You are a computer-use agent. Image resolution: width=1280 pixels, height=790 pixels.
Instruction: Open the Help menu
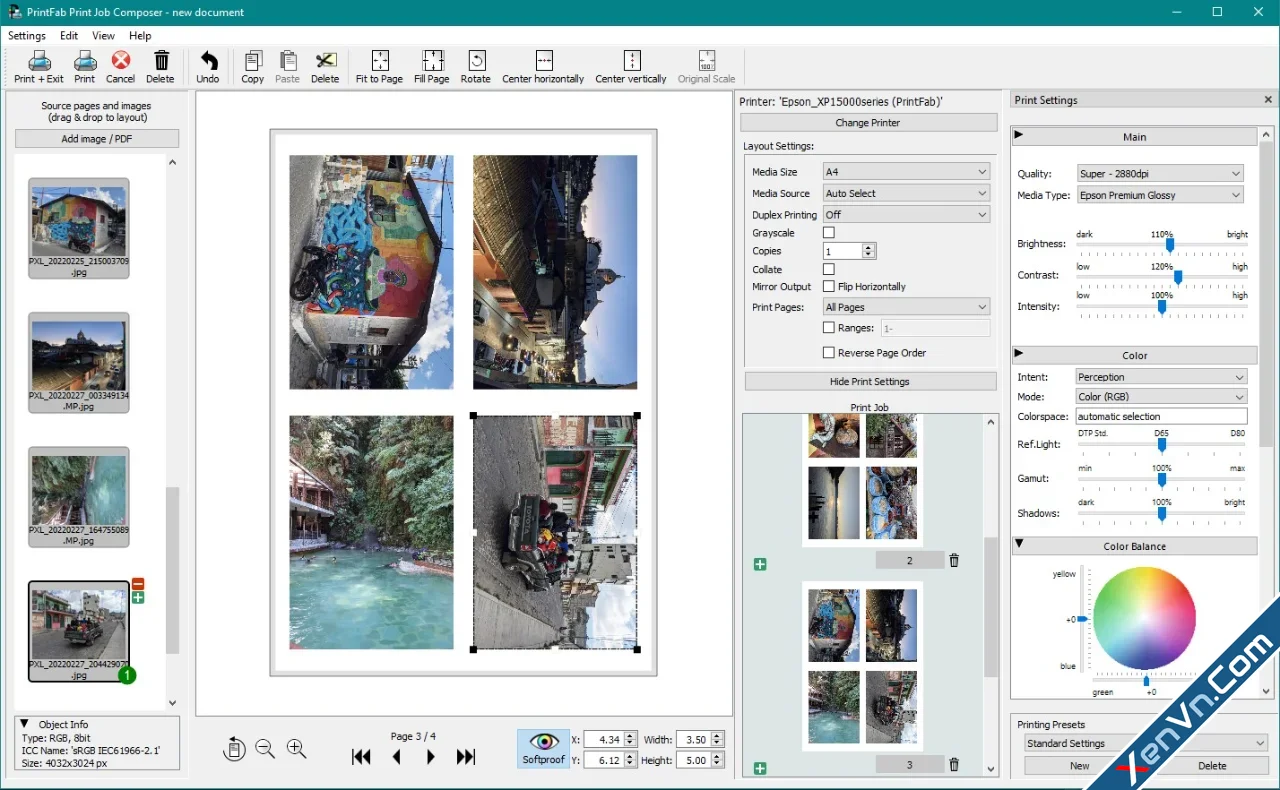[x=140, y=36]
